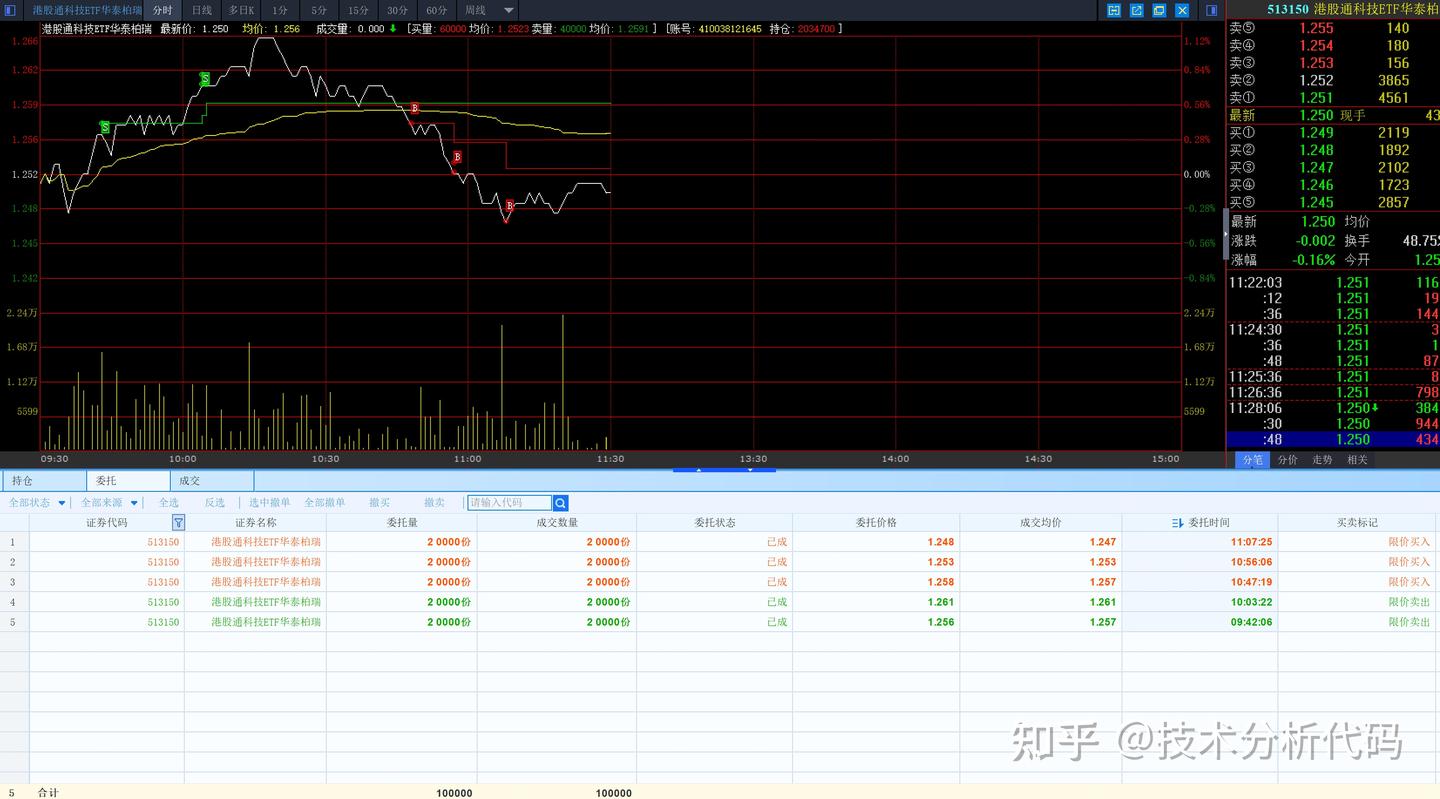This screenshot has width=1440, height=799.
Task: Click the 港股通科技ETF华泰柏瑞 title tab
Action: (x=87, y=10)
